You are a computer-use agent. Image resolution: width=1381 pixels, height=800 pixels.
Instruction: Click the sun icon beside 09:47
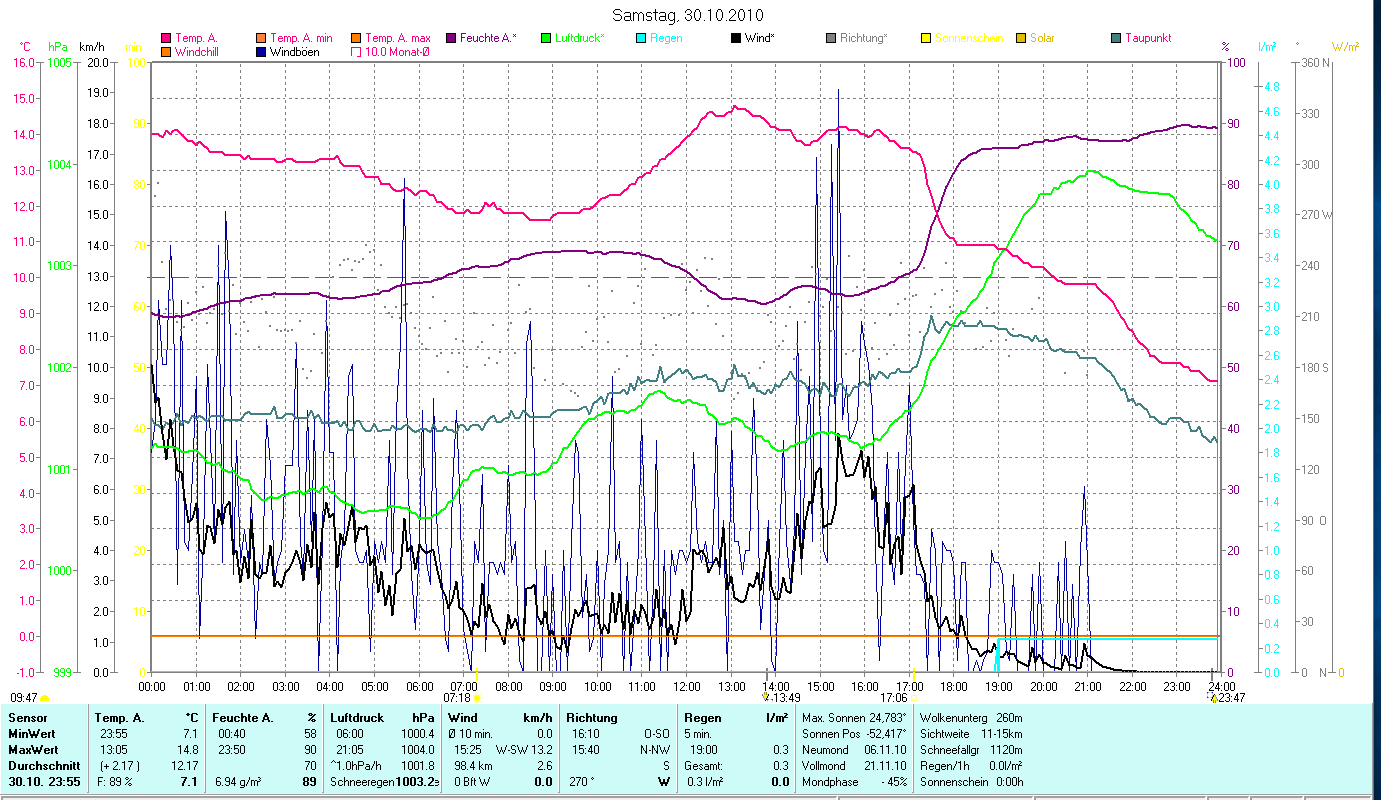[x=44, y=698]
